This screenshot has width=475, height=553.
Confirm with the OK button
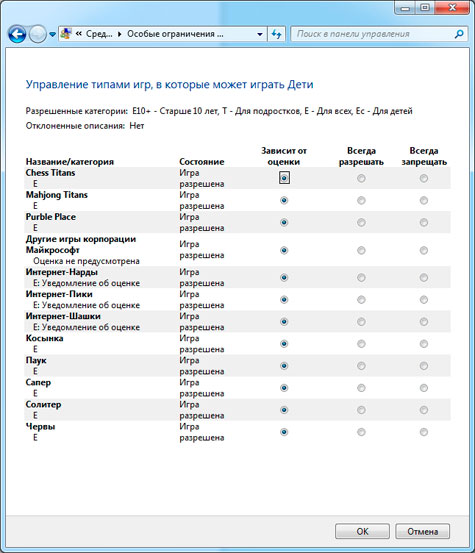[x=362, y=531]
